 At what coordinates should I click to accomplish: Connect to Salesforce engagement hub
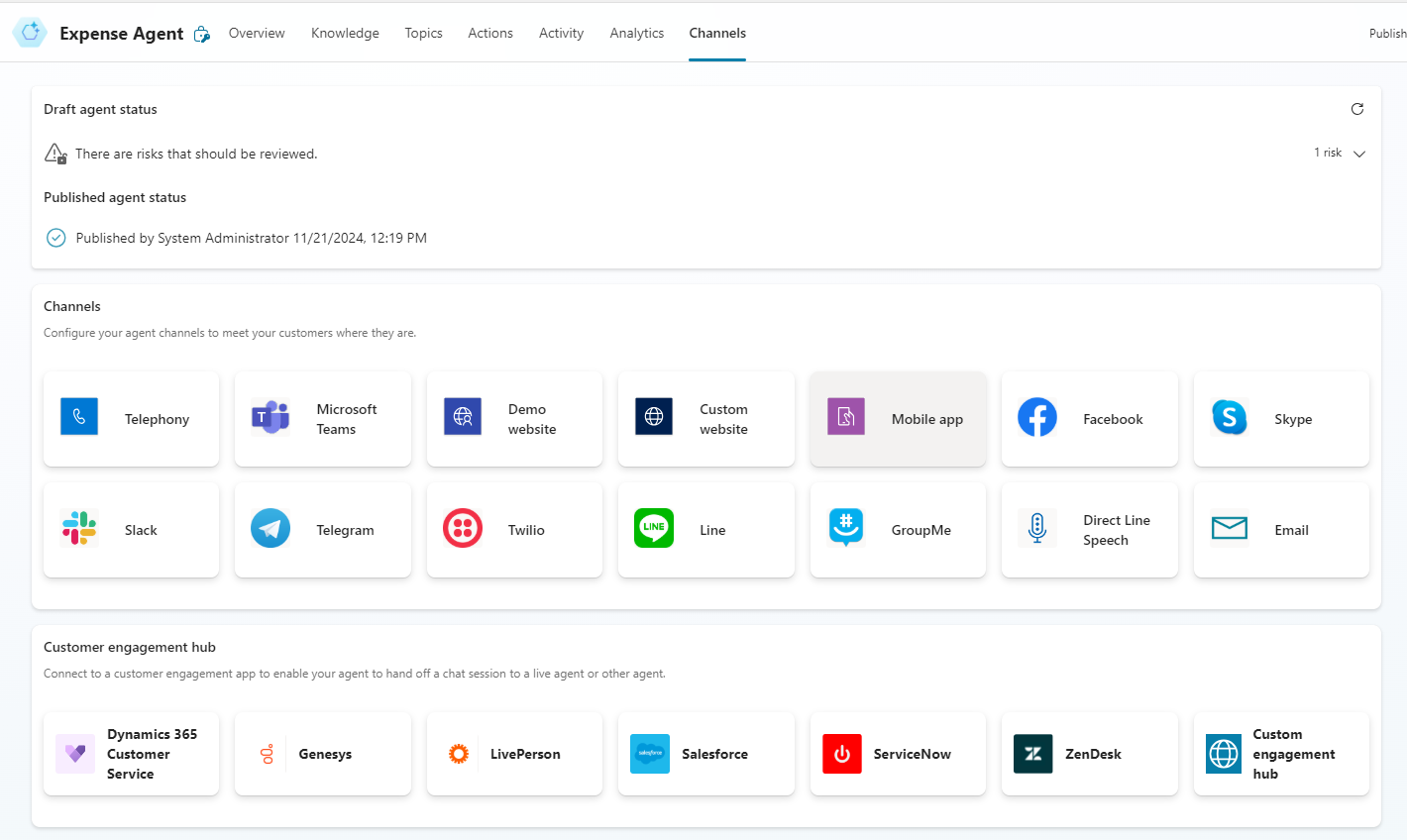coord(705,753)
